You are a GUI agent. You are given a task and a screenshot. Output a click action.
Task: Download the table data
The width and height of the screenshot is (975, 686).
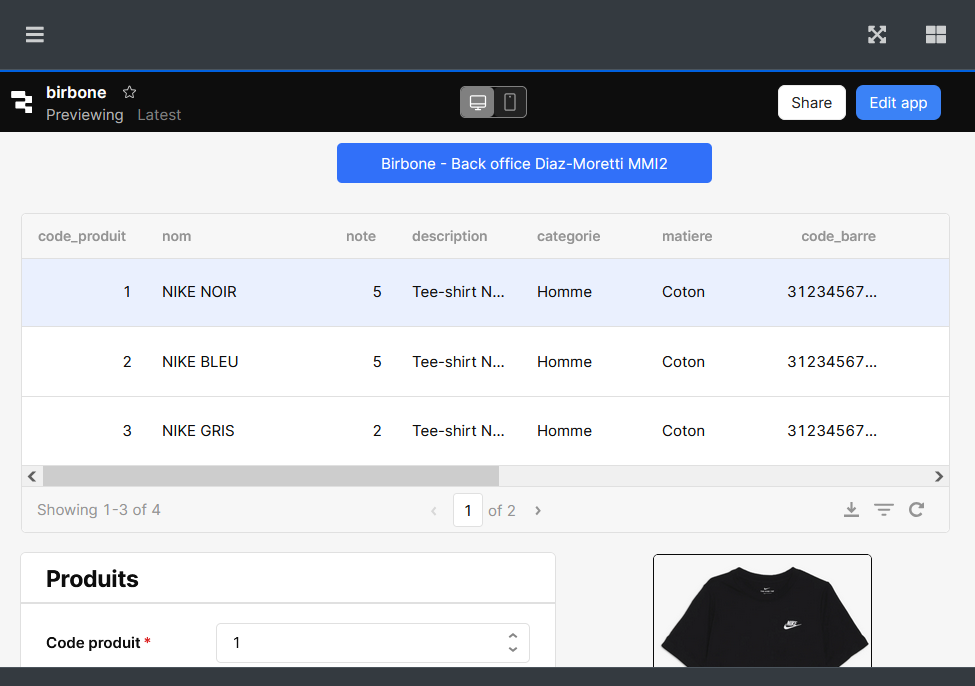point(851,510)
